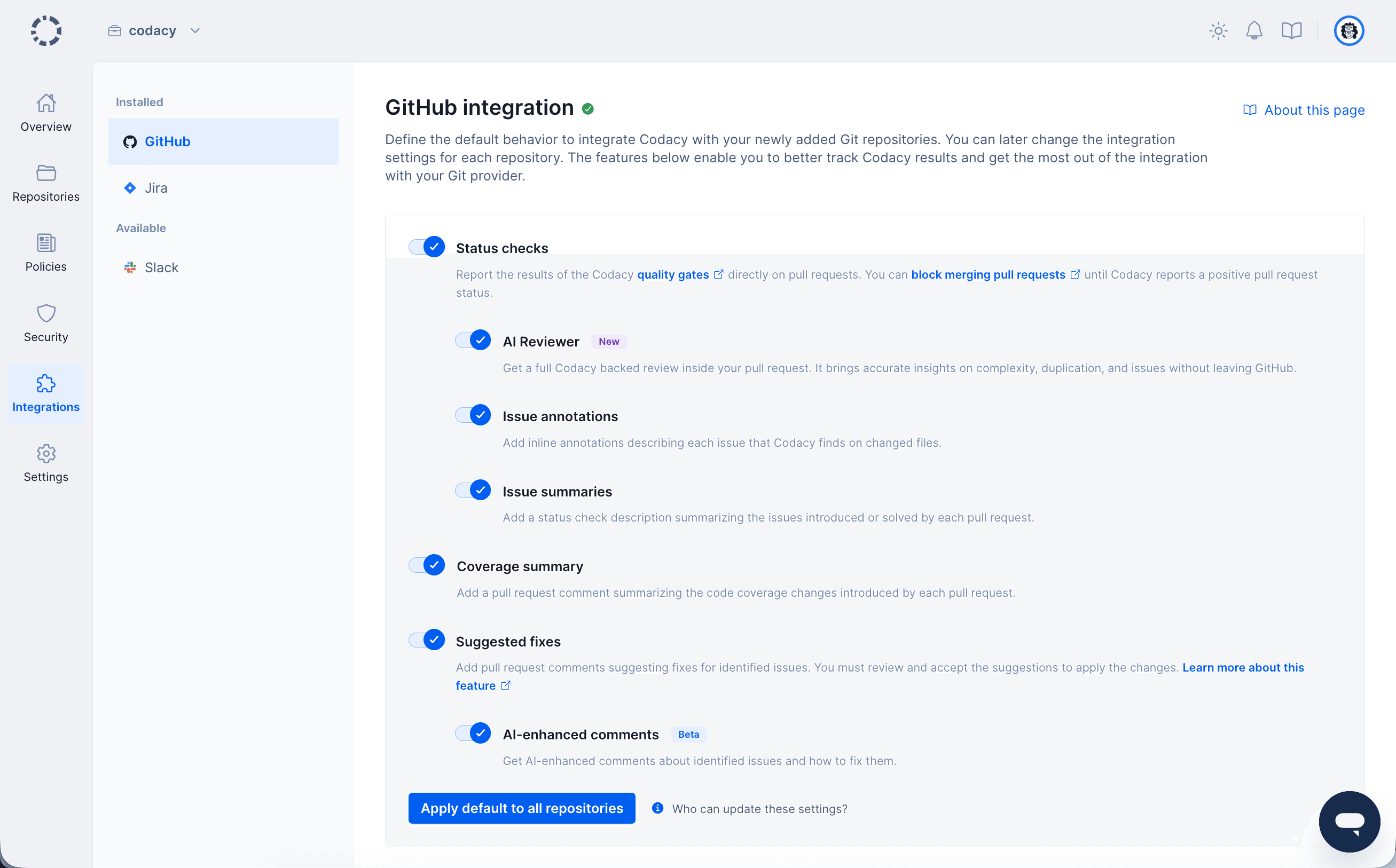Select the Slack integration under Available
This screenshot has height=868, width=1396.
coord(161,267)
